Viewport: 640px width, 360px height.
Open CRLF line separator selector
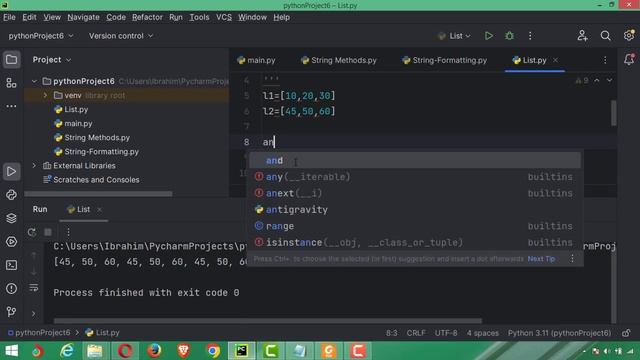click(416, 333)
